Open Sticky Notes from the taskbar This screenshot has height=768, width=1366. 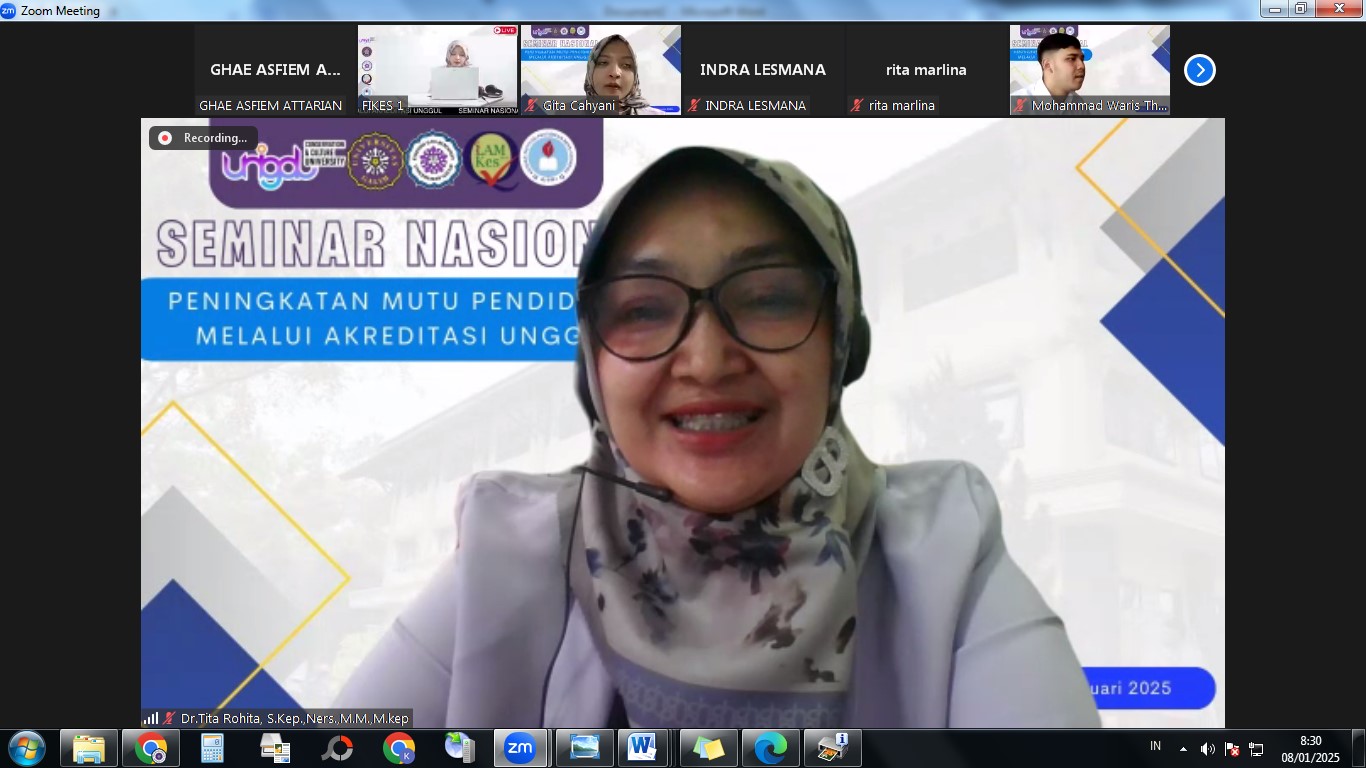coord(708,748)
